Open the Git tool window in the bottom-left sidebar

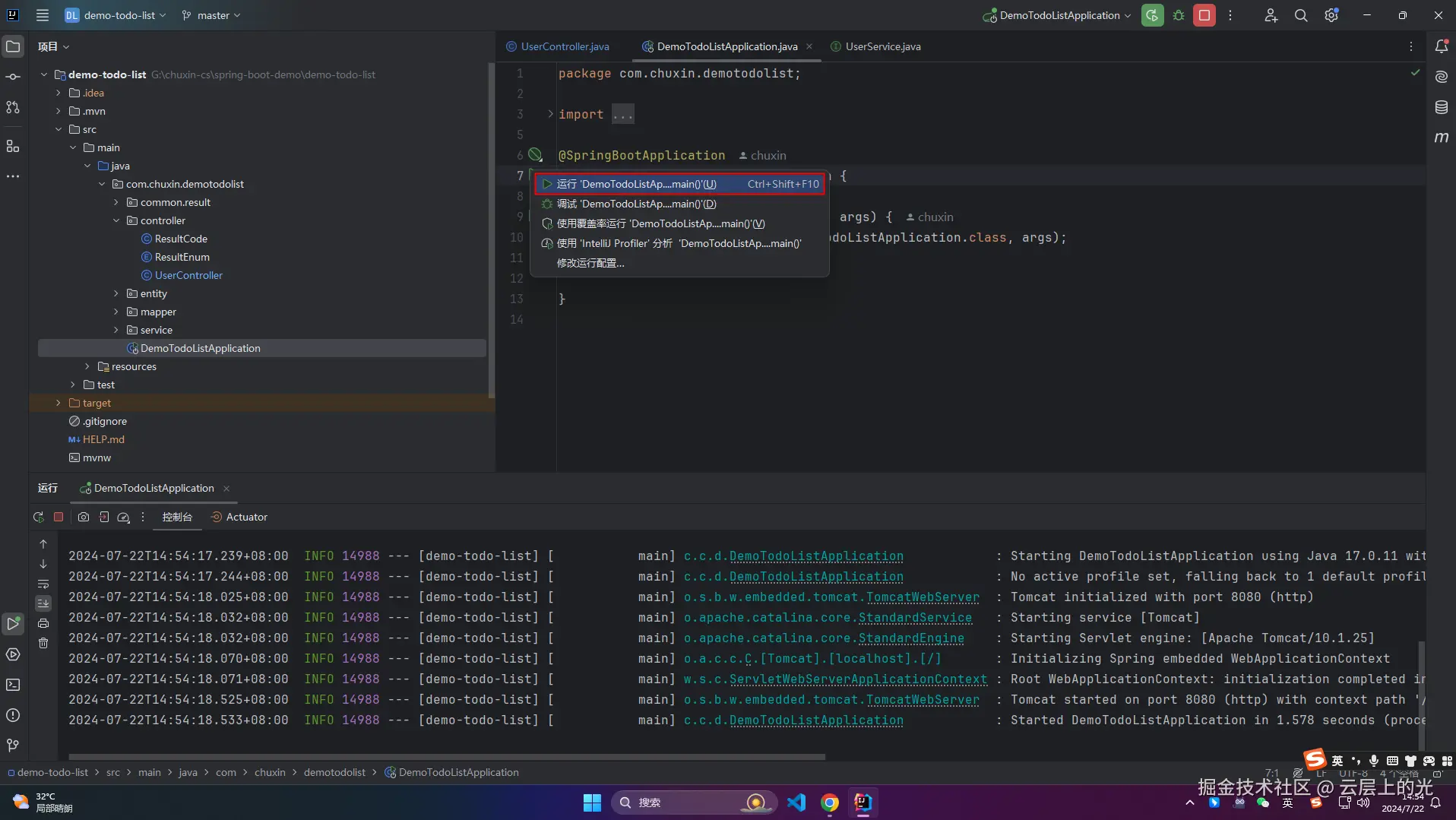pos(13,746)
